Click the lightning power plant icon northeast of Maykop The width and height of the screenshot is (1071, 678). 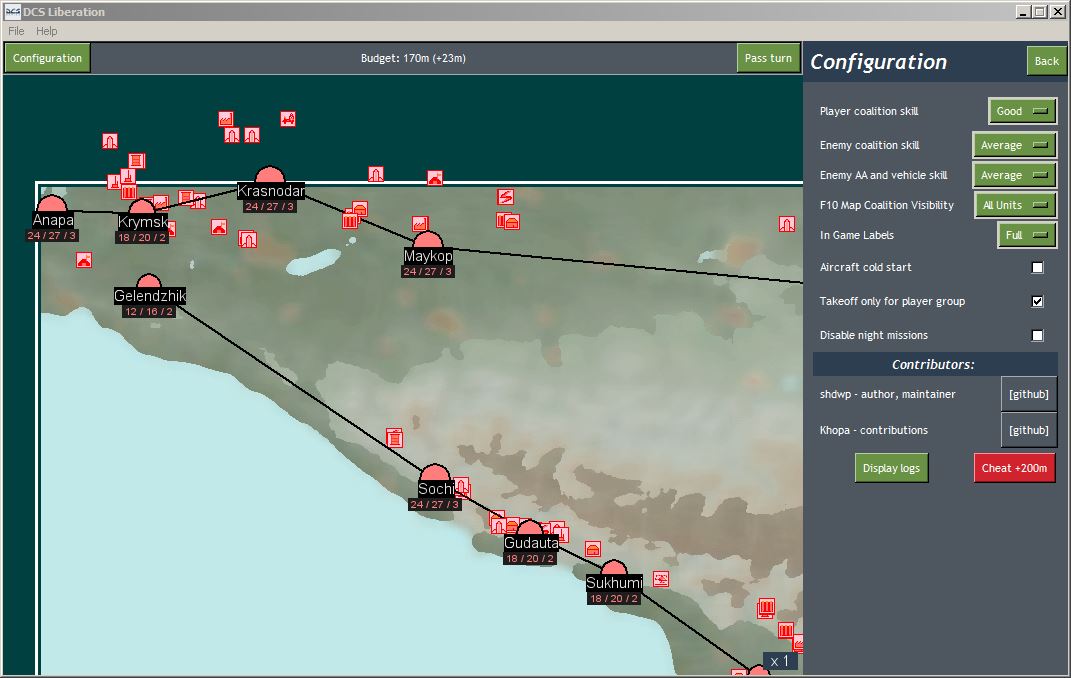point(505,197)
